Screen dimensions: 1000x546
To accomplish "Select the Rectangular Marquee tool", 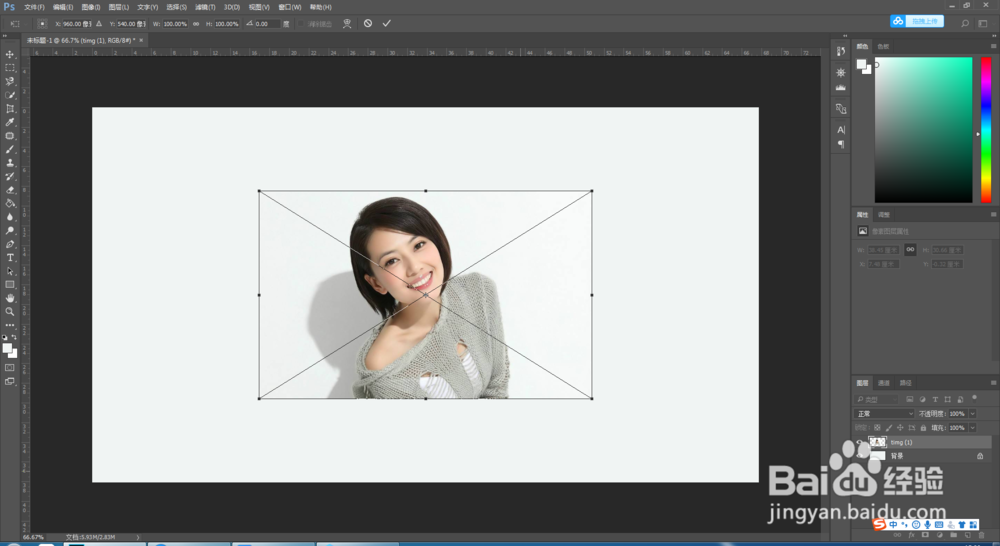I will pyautogui.click(x=10, y=68).
